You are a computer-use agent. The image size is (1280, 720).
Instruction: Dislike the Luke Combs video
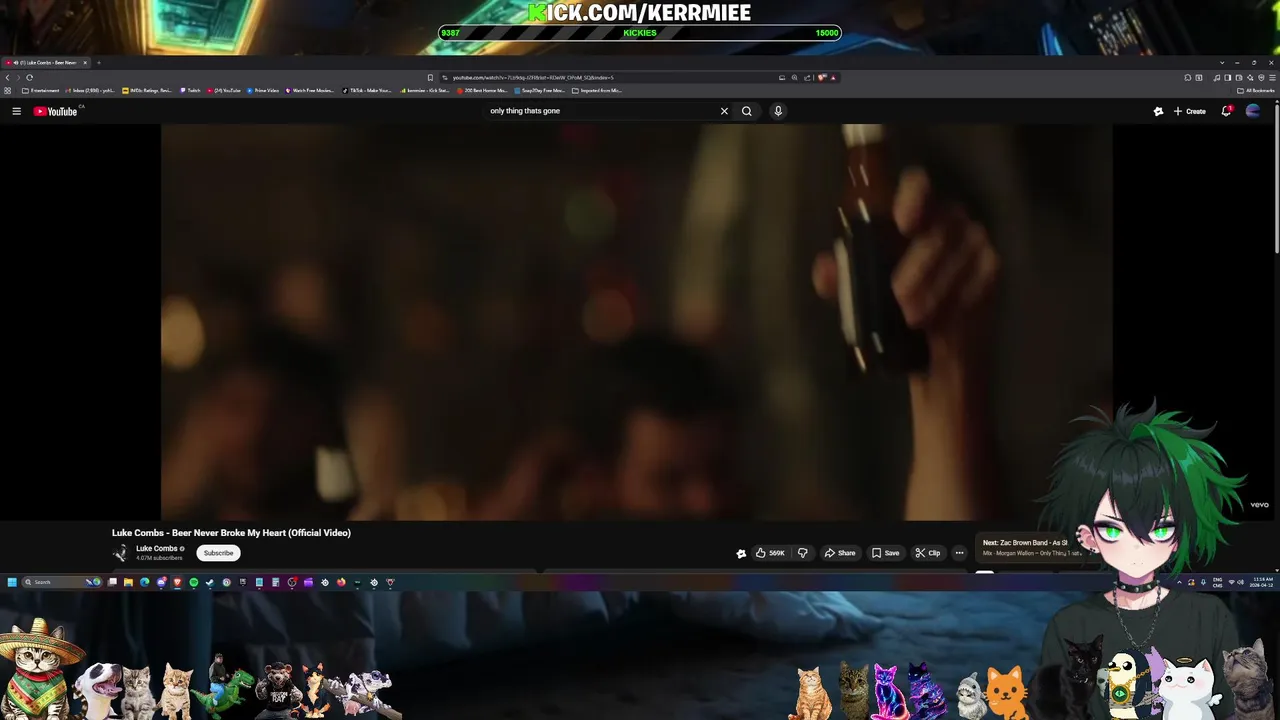point(802,553)
